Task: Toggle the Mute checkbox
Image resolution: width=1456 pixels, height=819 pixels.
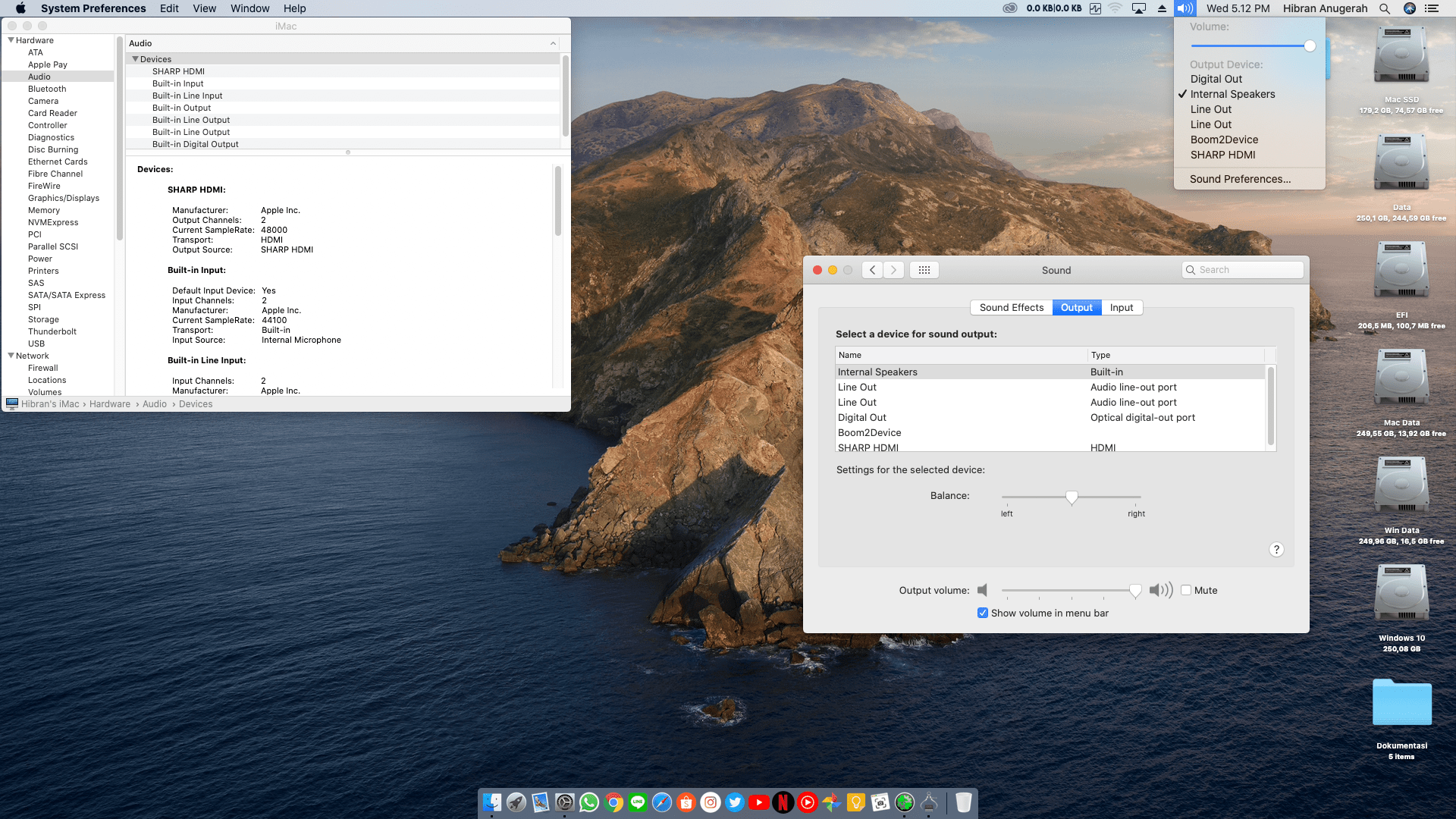Action: tap(1186, 590)
